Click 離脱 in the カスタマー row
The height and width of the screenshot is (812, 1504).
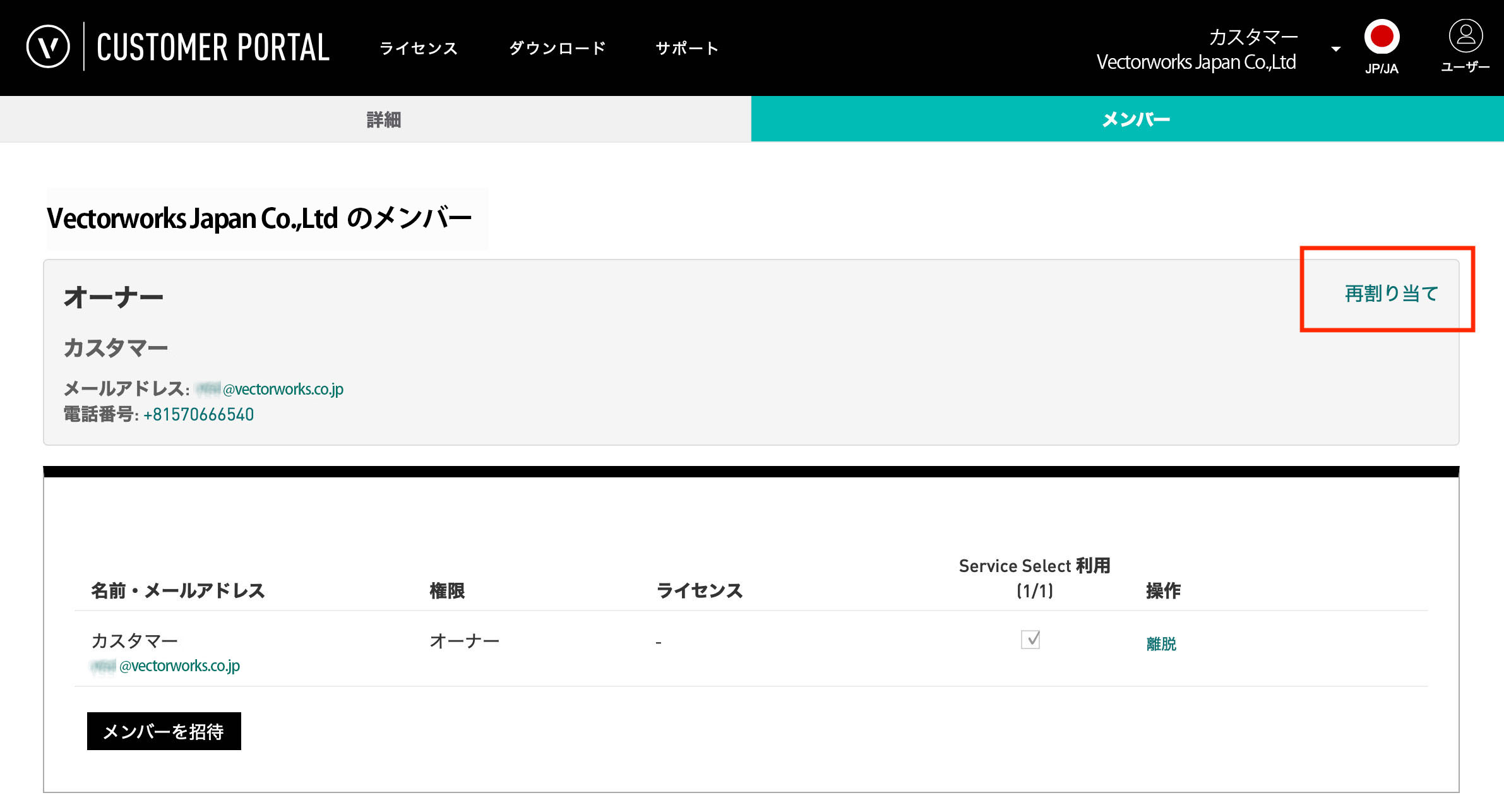[x=1161, y=643]
